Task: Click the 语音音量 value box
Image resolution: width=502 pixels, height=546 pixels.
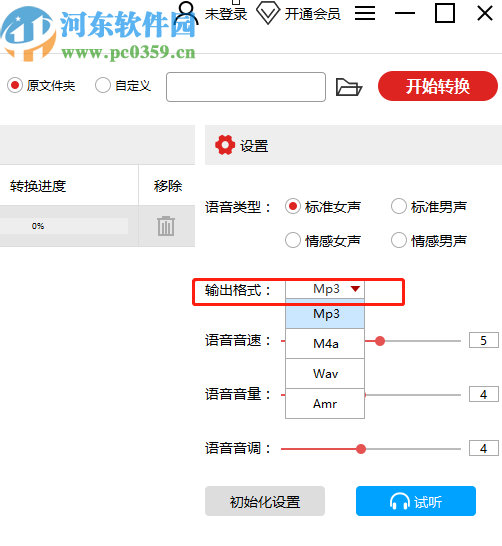Action: pyautogui.click(x=484, y=394)
